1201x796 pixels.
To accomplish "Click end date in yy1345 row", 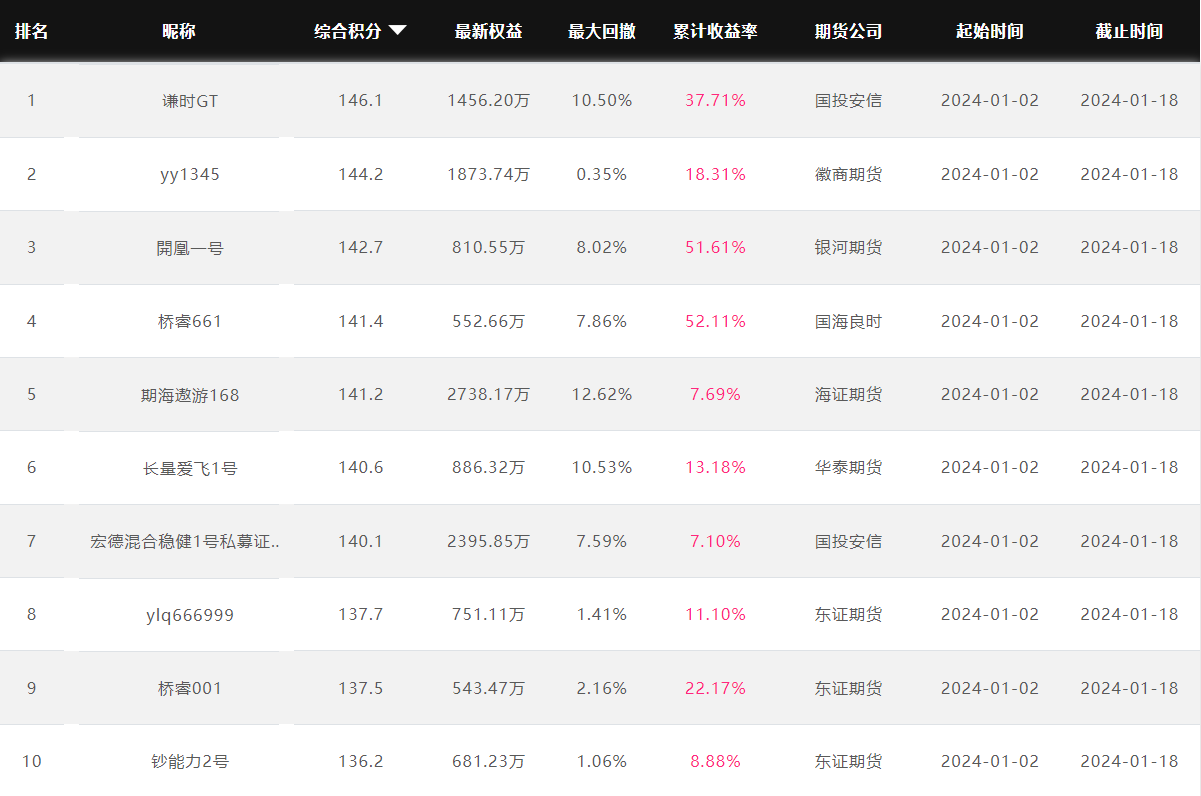I will coord(1130,174).
